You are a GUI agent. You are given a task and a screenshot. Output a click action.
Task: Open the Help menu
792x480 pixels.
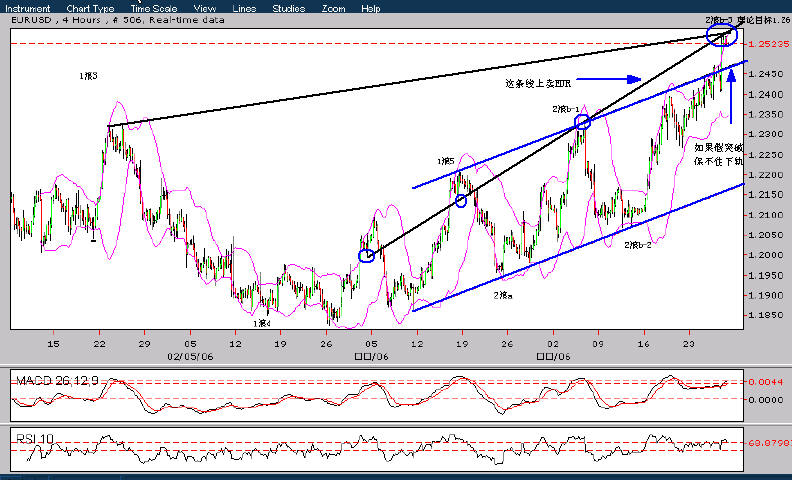click(371, 9)
